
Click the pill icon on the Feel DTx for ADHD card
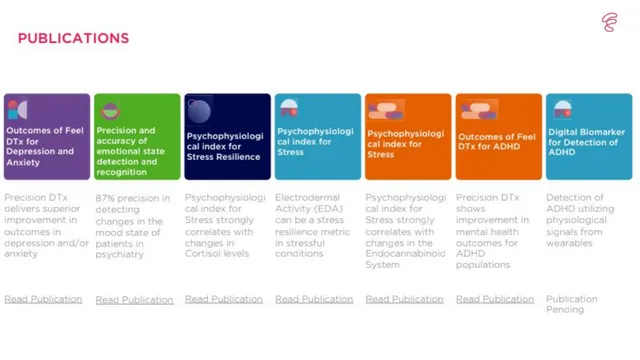tap(479, 110)
